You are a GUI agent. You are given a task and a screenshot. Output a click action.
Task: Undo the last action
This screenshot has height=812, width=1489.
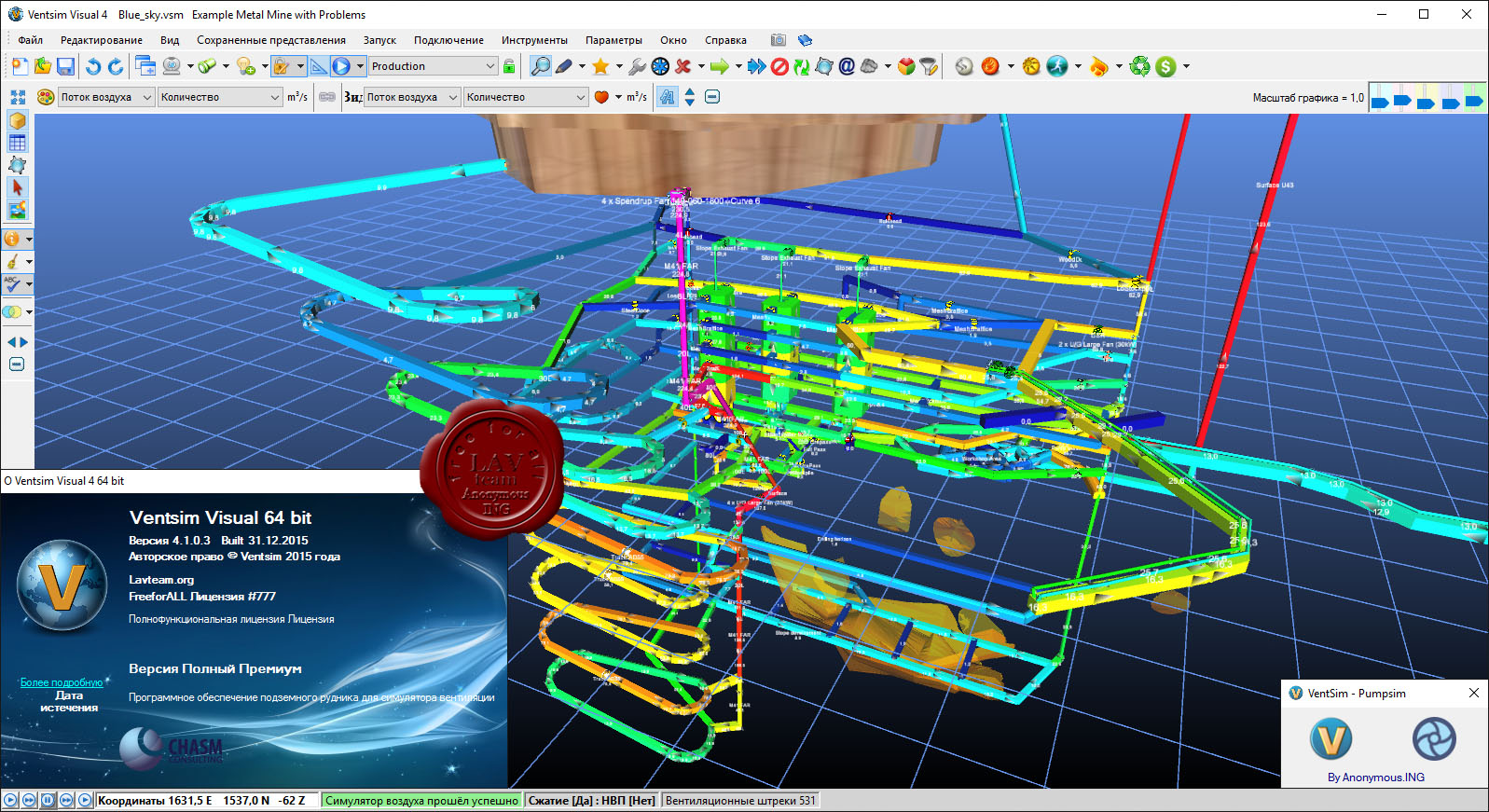point(93,66)
